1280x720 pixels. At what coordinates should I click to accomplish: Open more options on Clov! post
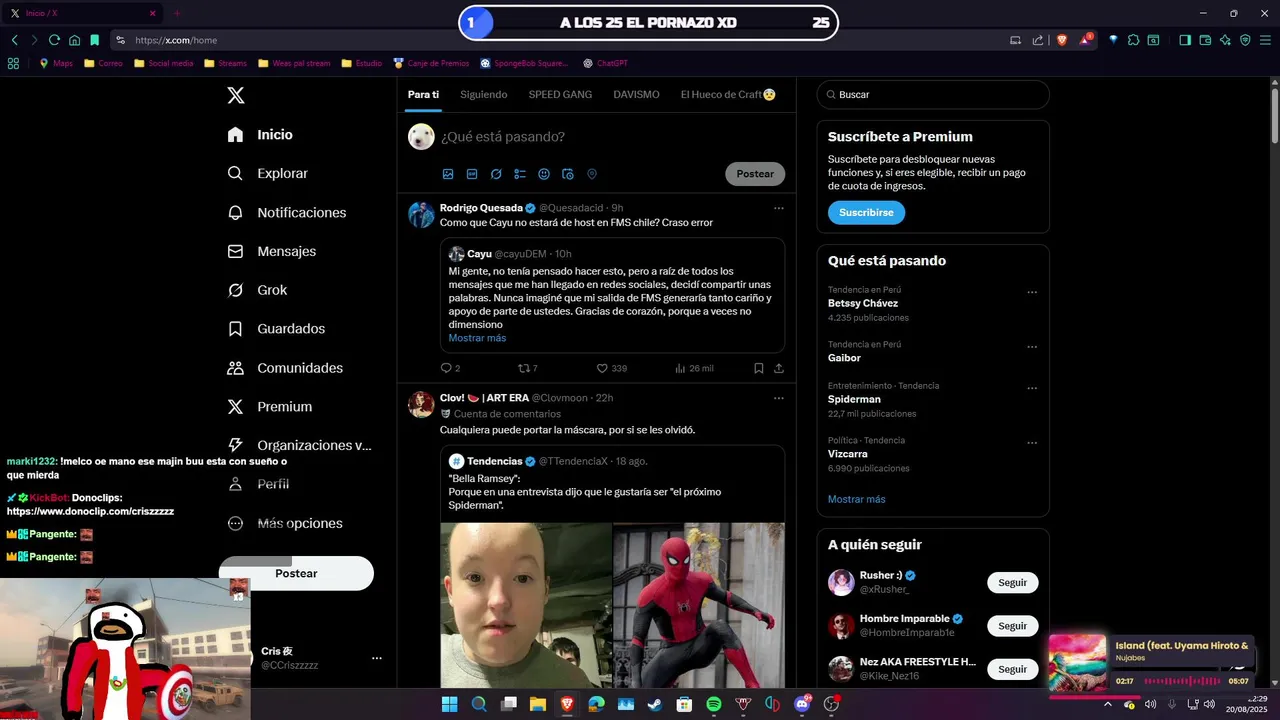coord(779,398)
